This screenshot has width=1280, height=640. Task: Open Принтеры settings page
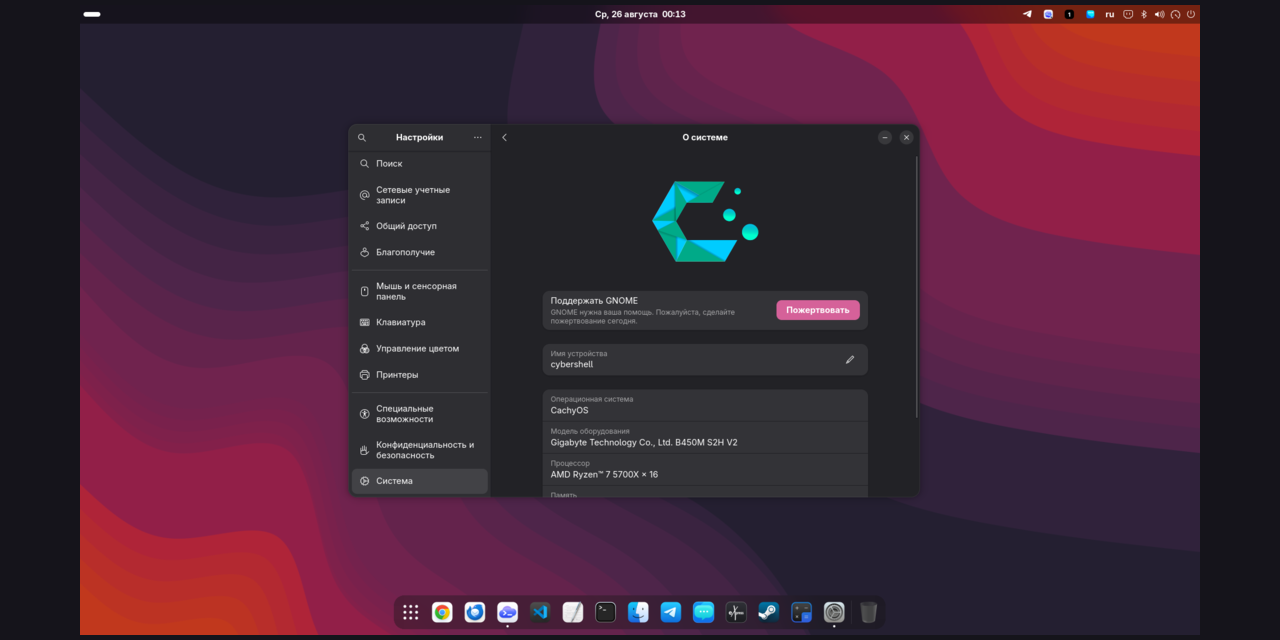[x=420, y=374]
